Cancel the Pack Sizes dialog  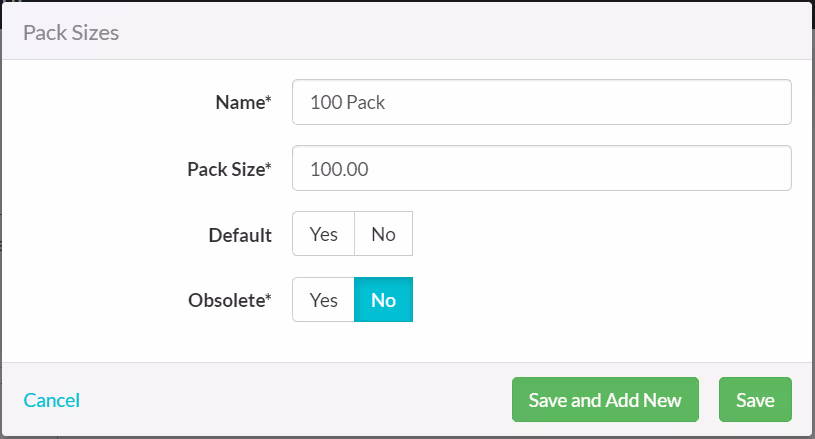tap(51, 400)
